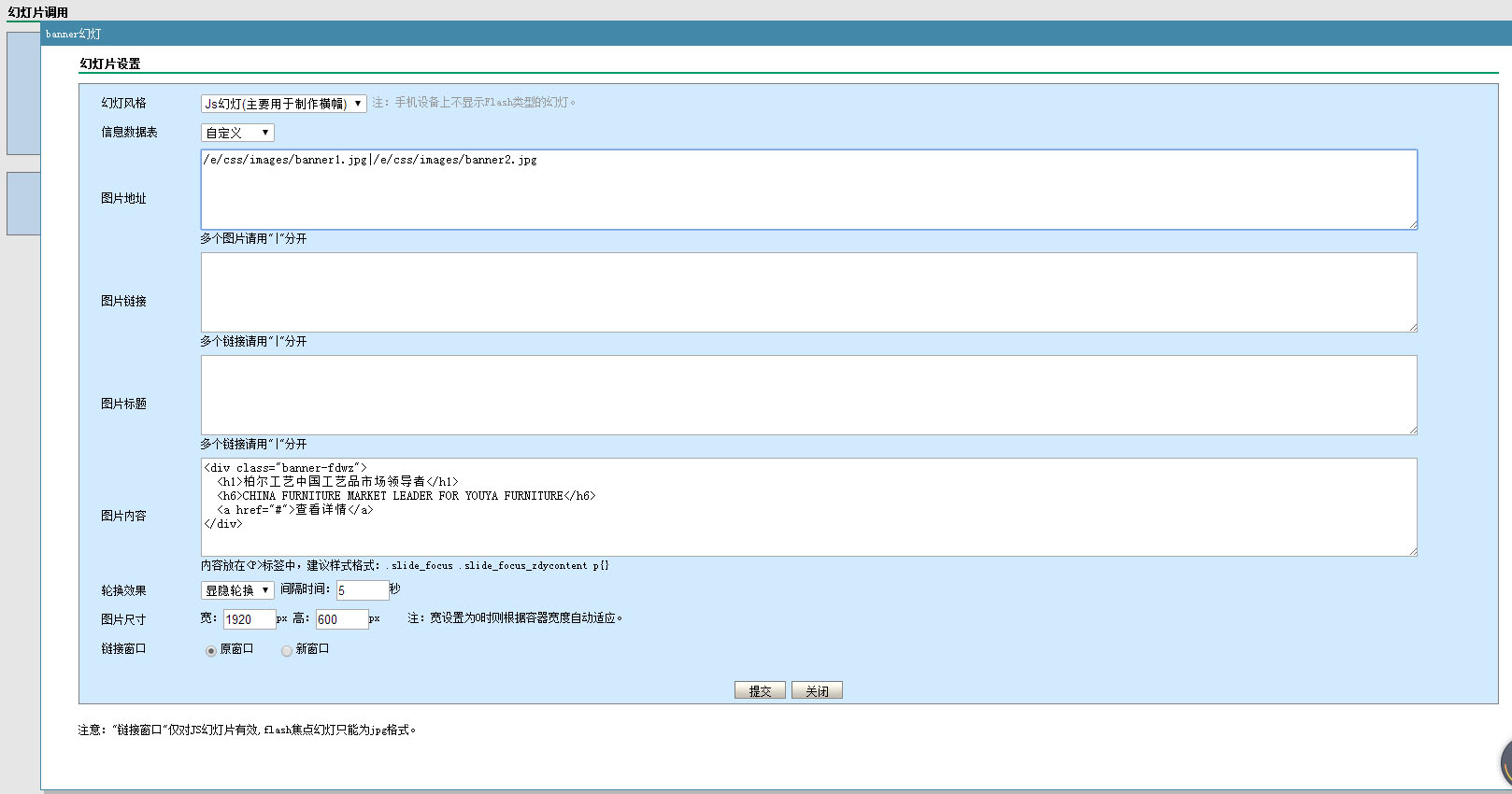Click the 高 height field showing 600

[x=342, y=619]
